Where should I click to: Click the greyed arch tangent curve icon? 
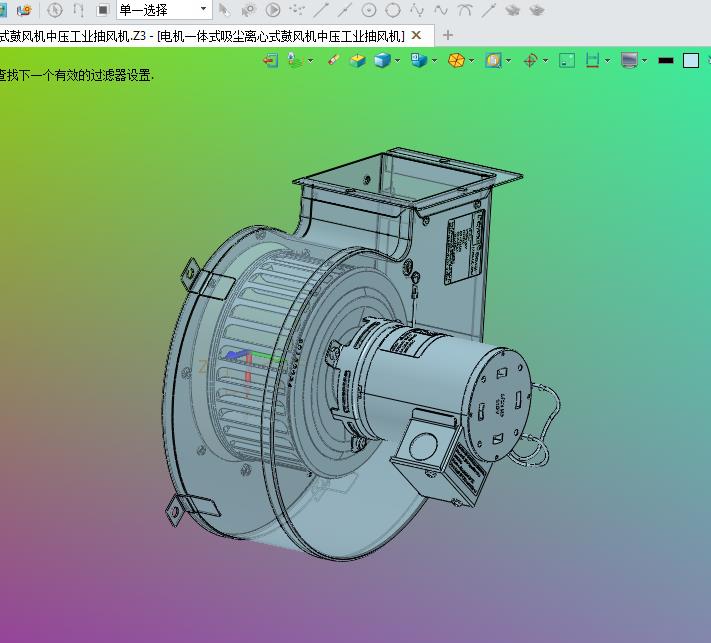coord(465,10)
